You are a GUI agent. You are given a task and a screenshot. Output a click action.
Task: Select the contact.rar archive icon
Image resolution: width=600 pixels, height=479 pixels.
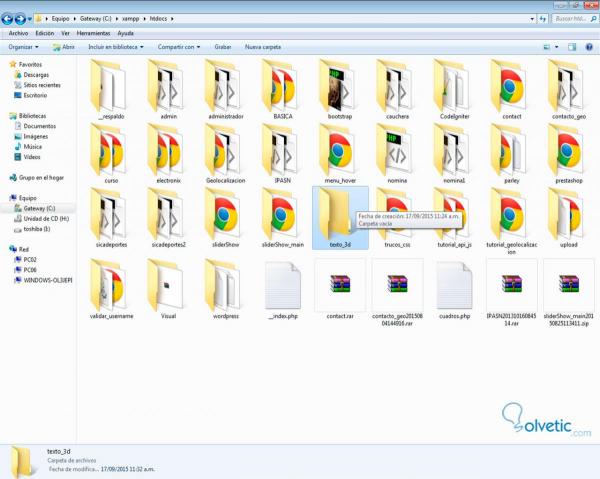340,284
